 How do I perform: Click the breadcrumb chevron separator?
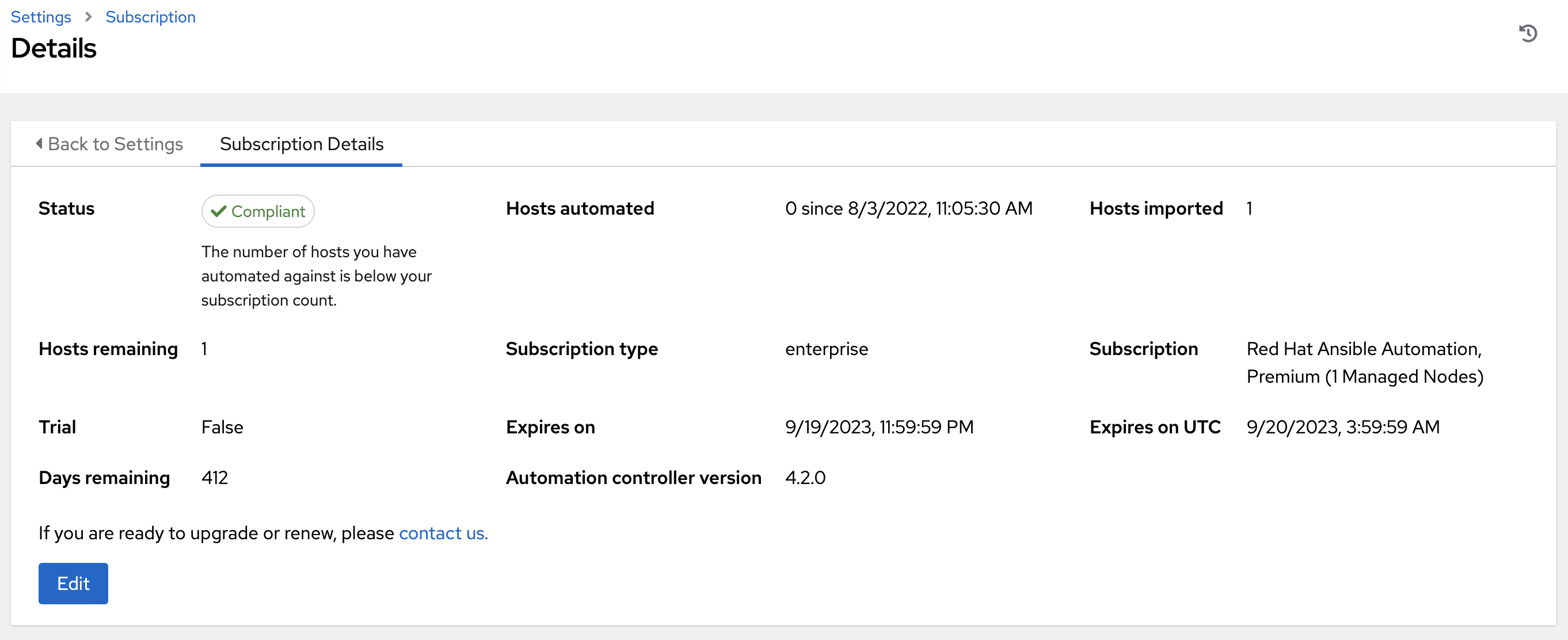(88, 17)
